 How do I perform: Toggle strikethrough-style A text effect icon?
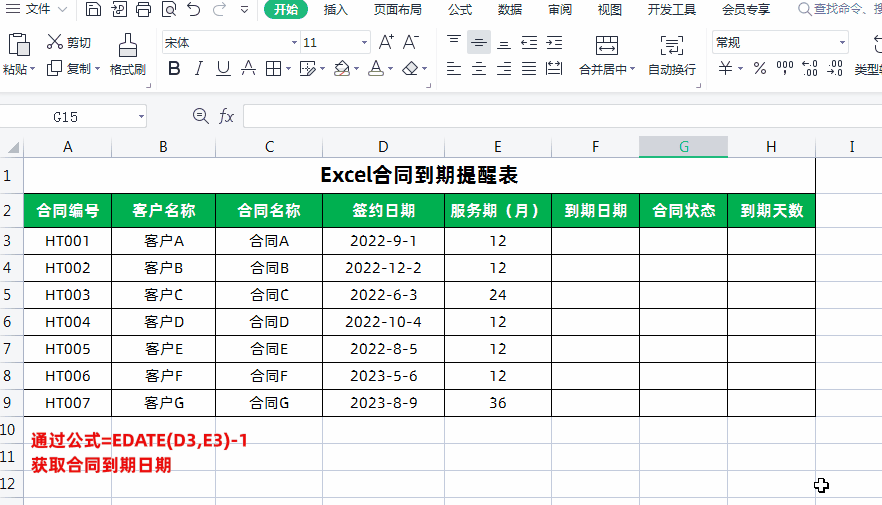click(248, 69)
